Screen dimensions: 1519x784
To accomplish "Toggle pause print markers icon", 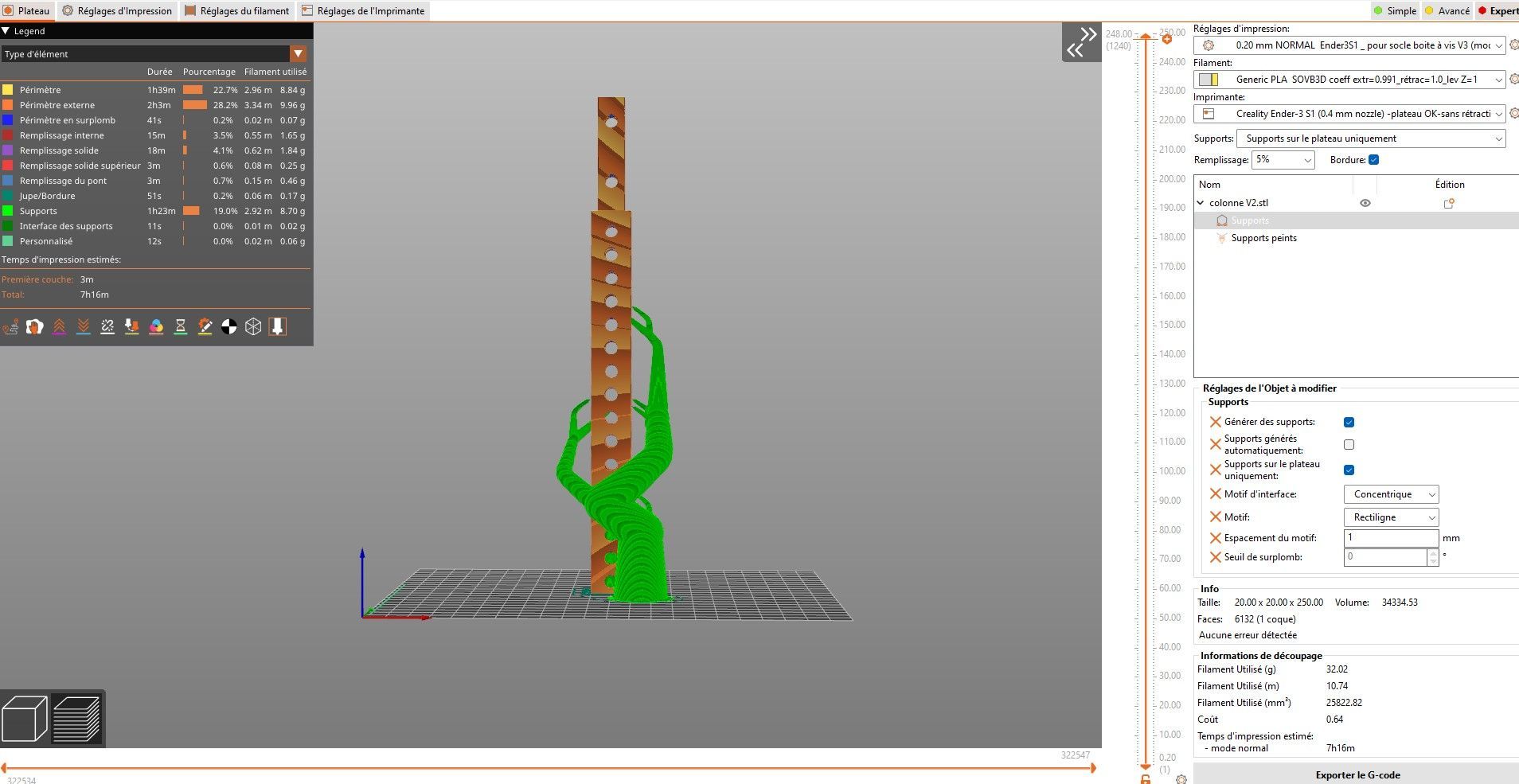I will tap(181, 326).
